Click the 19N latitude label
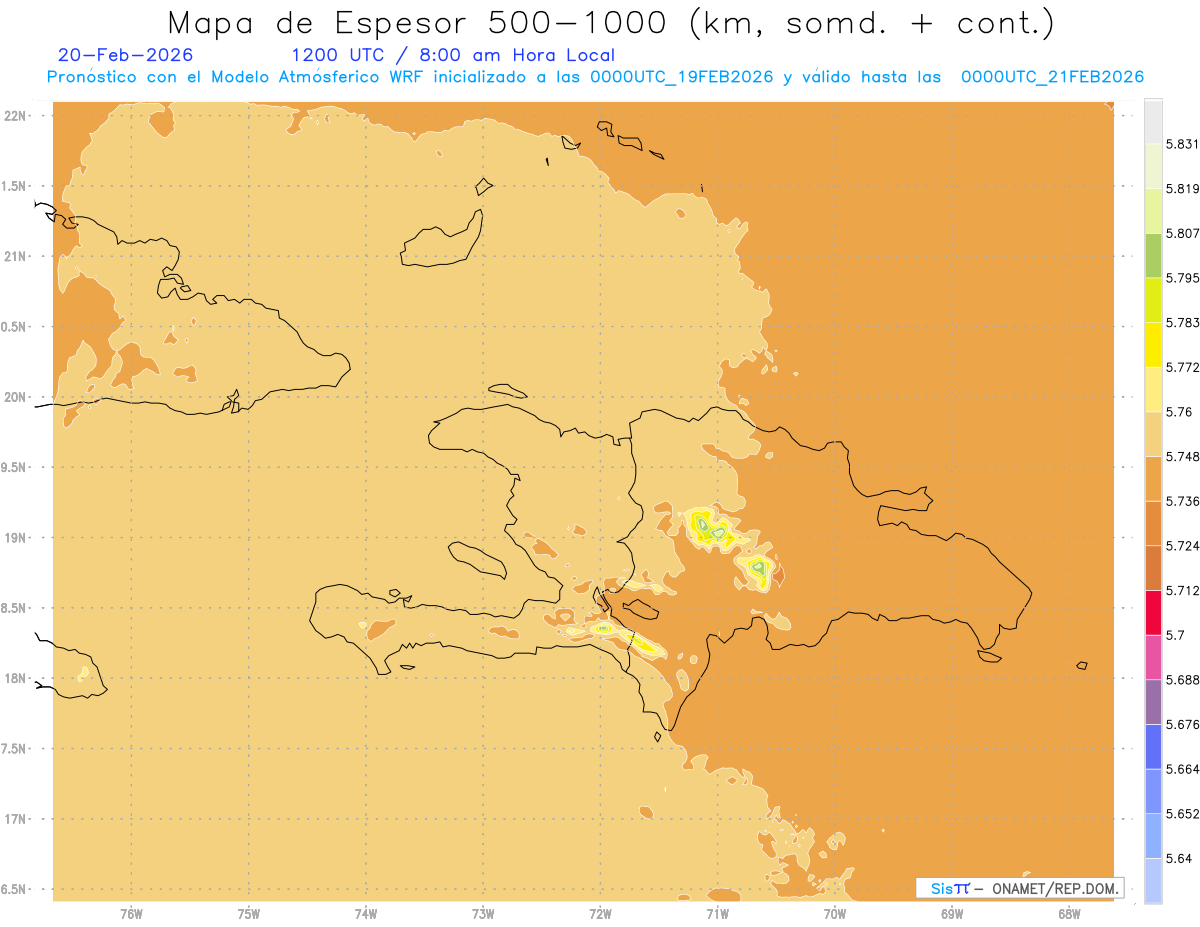The width and height of the screenshot is (1200, 927). pyautogui.click(x=17, y=538)
